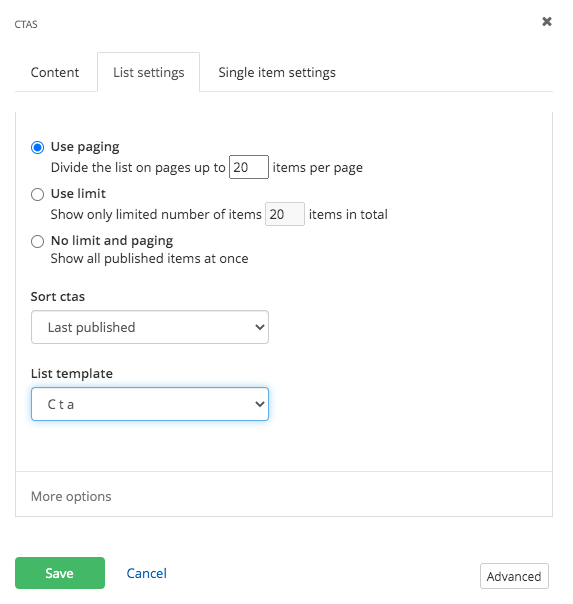Click the 'List template' label
Viewport: 573px width, 604px height.
(72, 374)
